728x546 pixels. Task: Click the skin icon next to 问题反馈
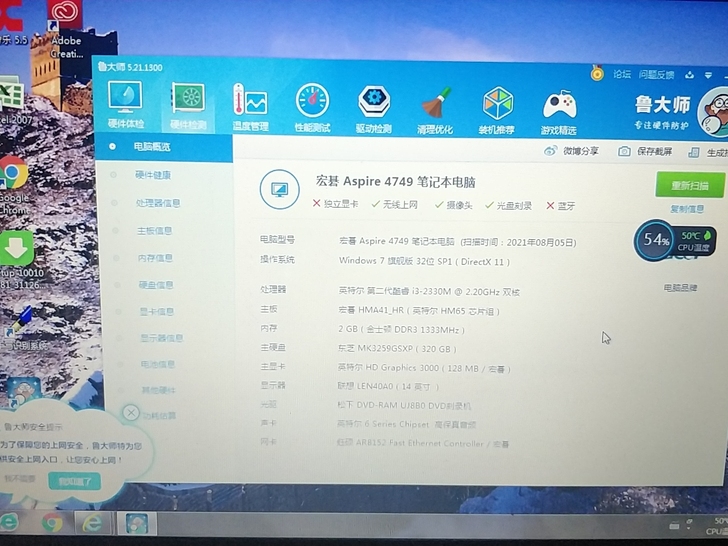point(689,75)
